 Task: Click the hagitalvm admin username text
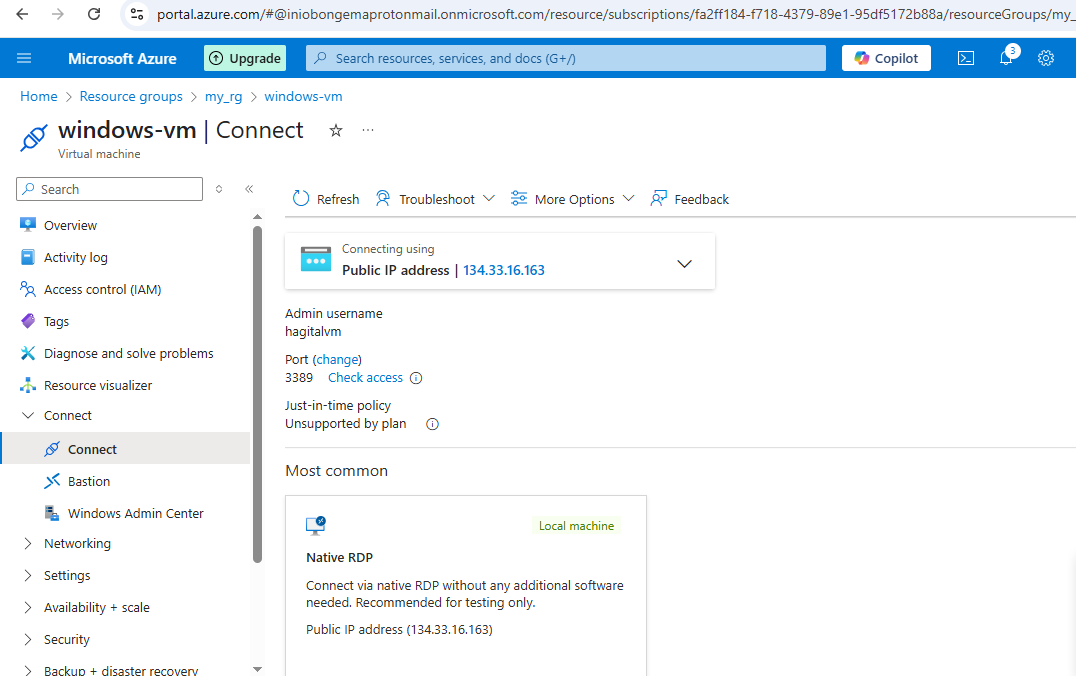pos(313,331)
